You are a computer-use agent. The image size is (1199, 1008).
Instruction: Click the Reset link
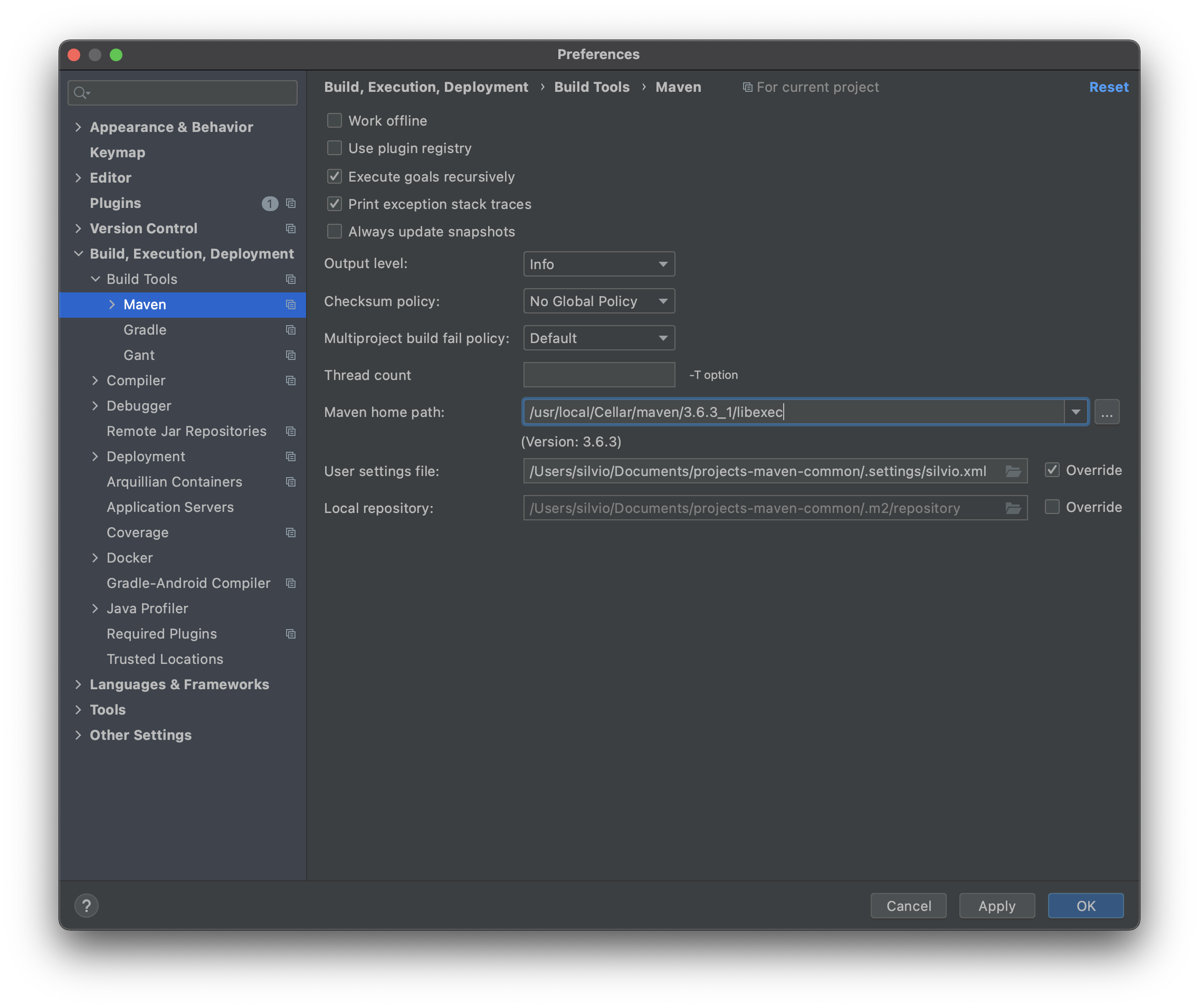pos(1108,87)
